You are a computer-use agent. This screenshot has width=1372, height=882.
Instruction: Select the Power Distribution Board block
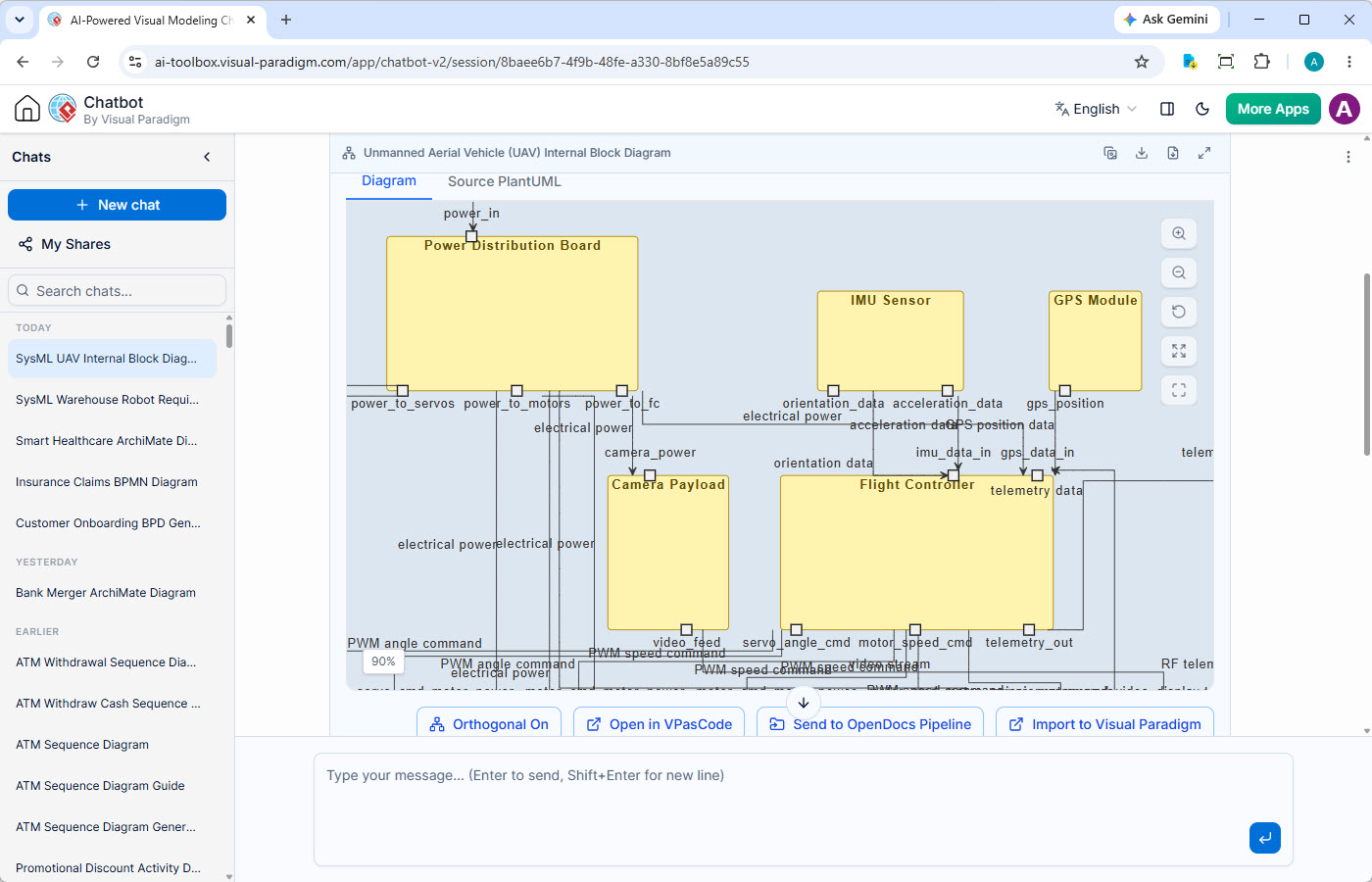tap(513, 314)
